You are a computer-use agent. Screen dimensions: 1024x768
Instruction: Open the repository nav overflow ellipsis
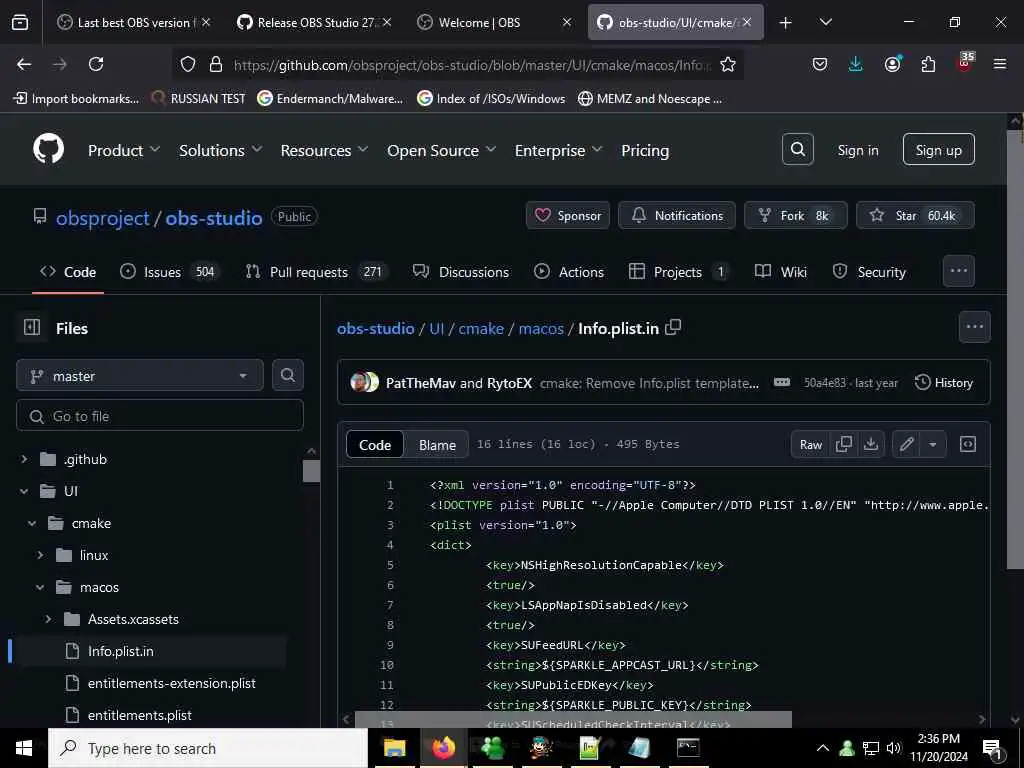coord(959,270)
